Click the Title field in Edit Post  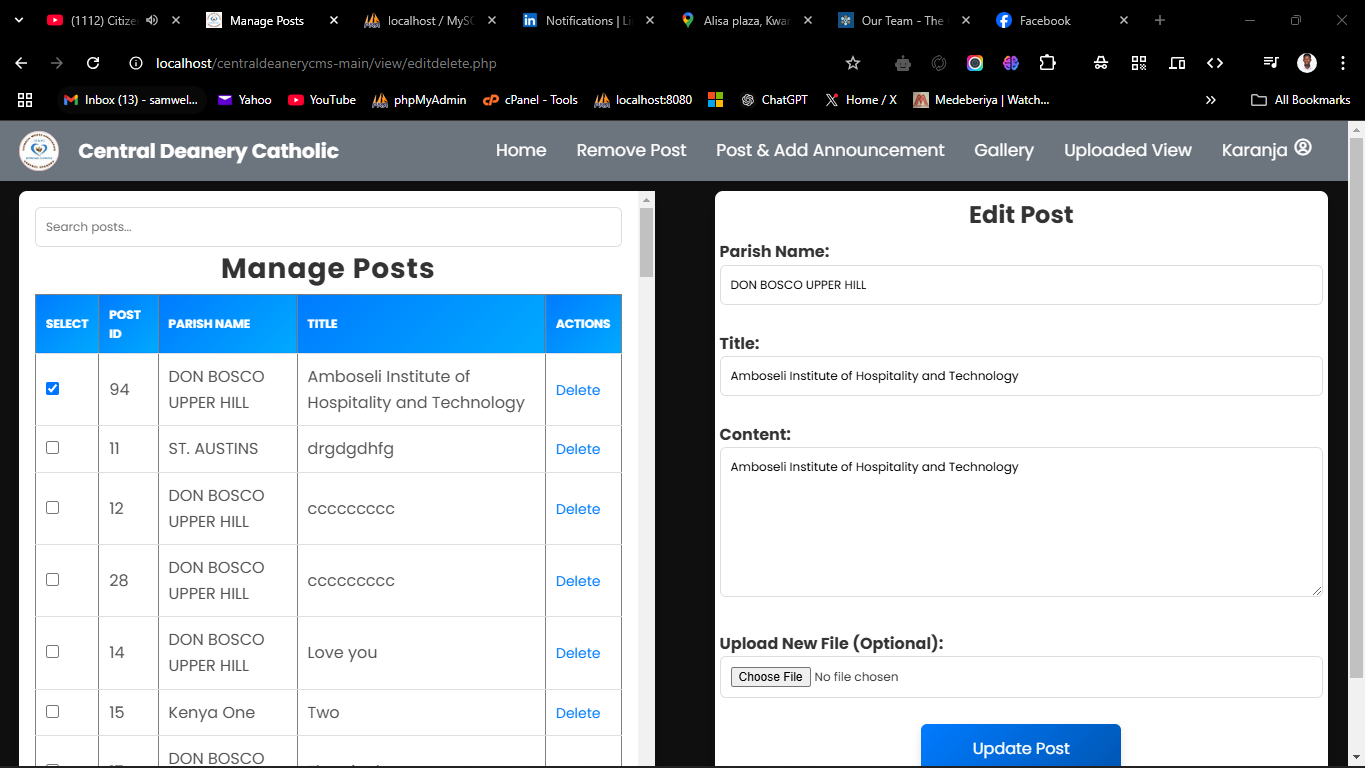pyautogui.click(x=1021, y=376)
